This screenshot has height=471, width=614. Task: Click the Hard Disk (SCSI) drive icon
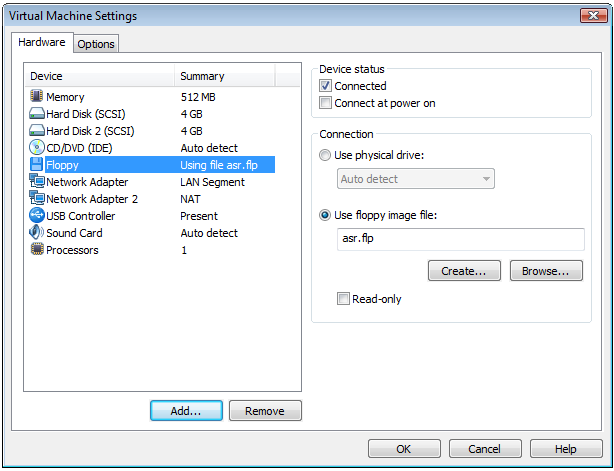pyautogui.click(x=36, y=114)
